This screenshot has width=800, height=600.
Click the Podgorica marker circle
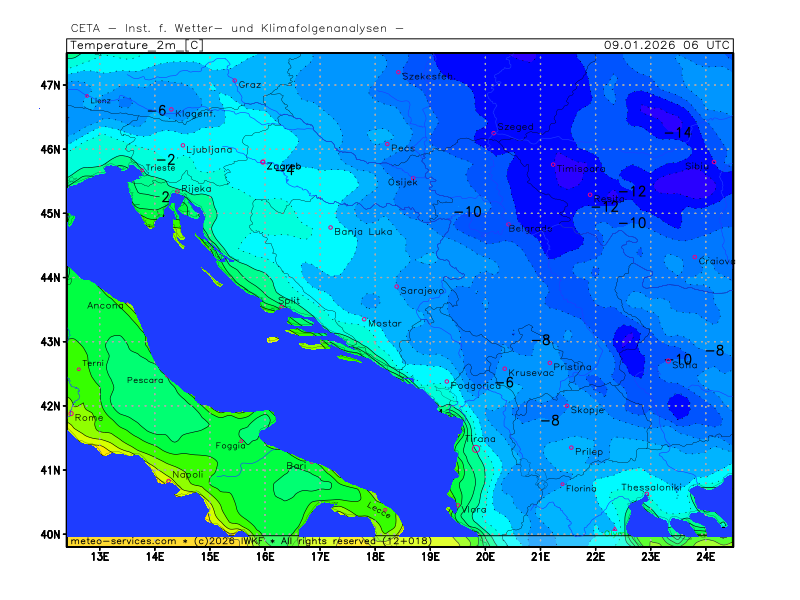(x=447, y=381)
